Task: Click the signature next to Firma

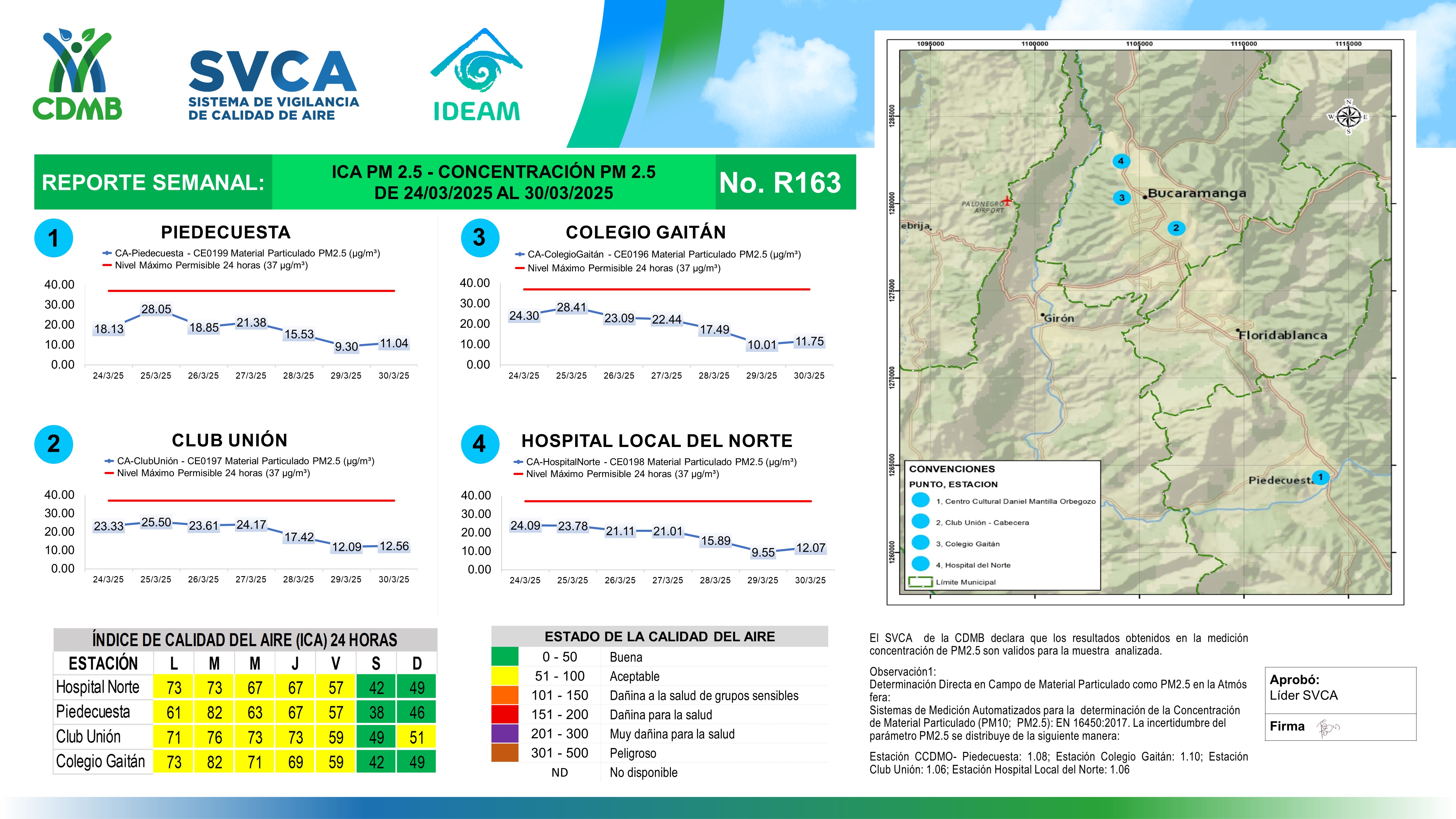Action: 1327,727
